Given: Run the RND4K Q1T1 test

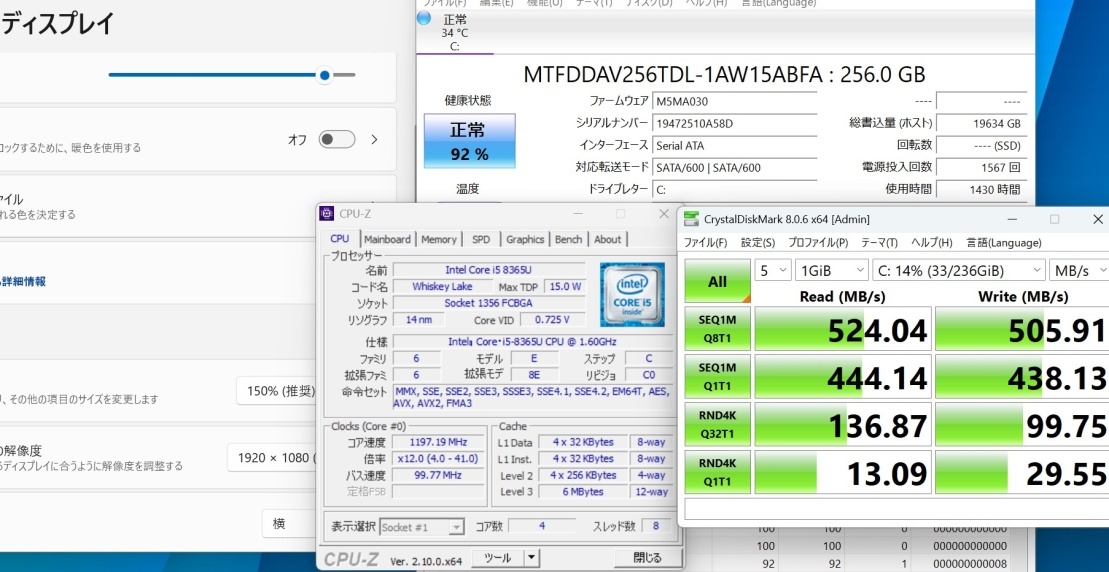Looking at the screenshot, I should tap(717, 472).
